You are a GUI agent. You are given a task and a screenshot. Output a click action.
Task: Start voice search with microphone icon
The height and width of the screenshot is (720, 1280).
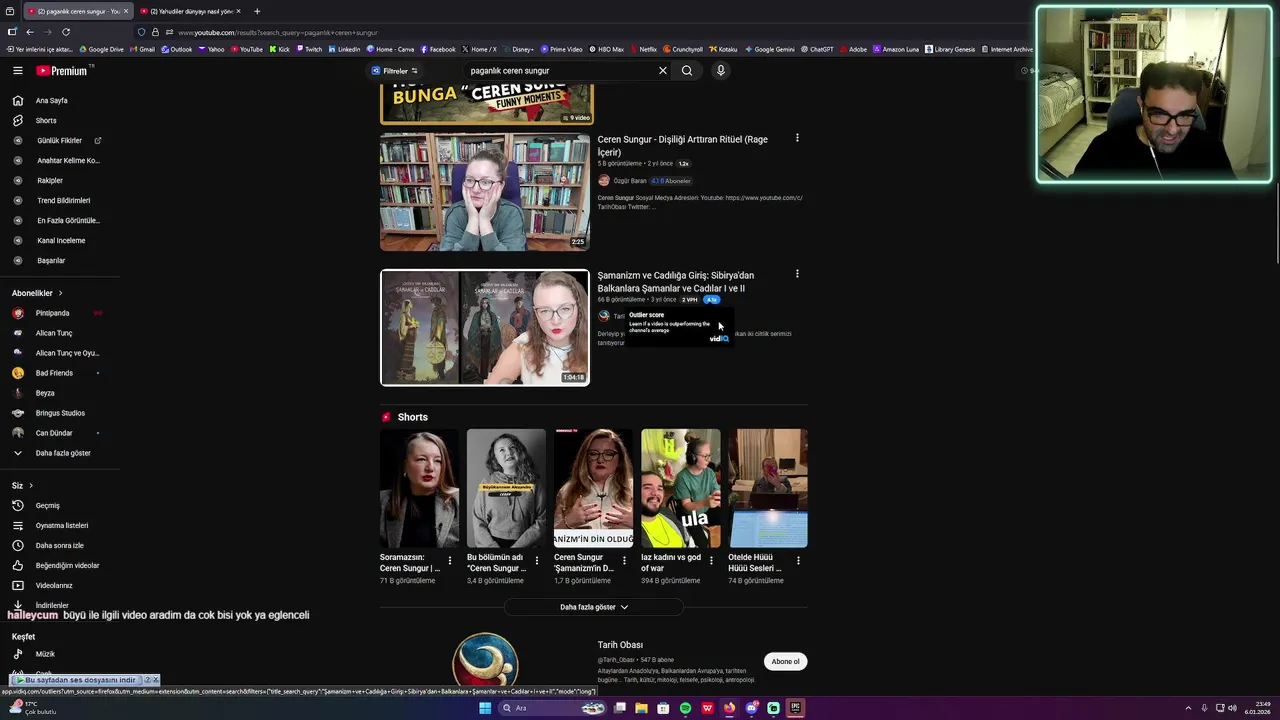click(720, 71)
